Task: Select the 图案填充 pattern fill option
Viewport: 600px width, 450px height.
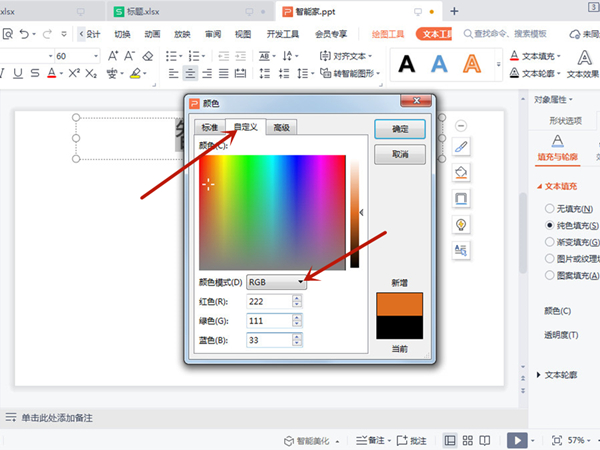Action: tap(549, 275)
